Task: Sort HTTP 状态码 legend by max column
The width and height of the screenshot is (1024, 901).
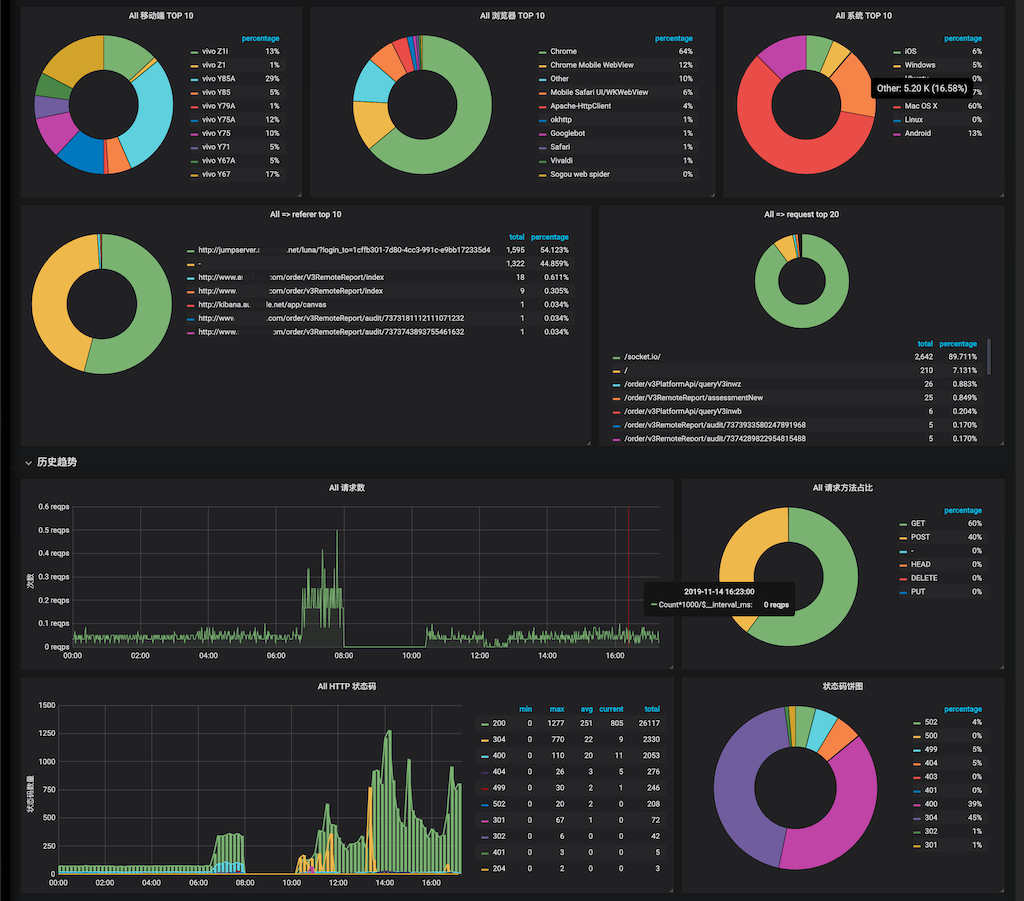Action: click(556, 709)
